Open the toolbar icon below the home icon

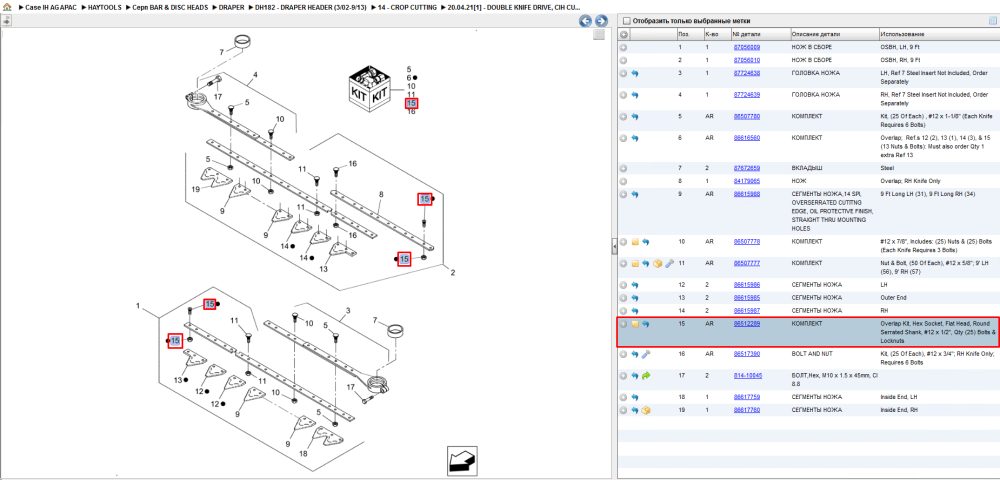coord(6,20)
